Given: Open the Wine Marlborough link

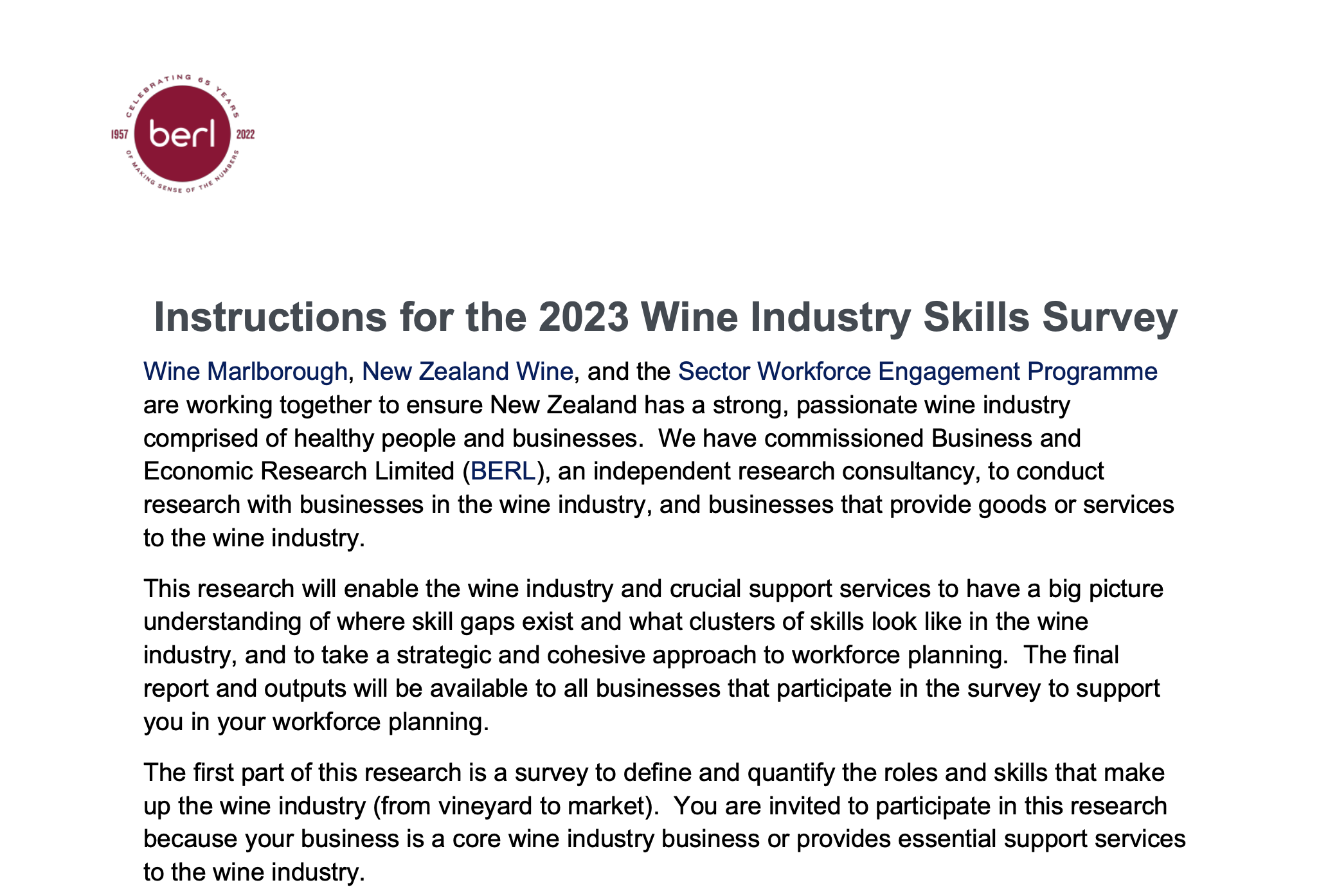Looking at the screenshot, I should [245, 372].
